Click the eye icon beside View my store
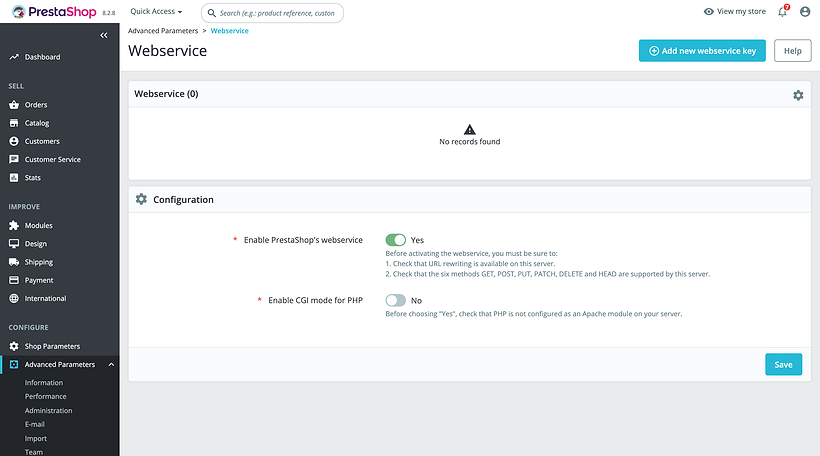820x456 pixels. tap(709, 12)
